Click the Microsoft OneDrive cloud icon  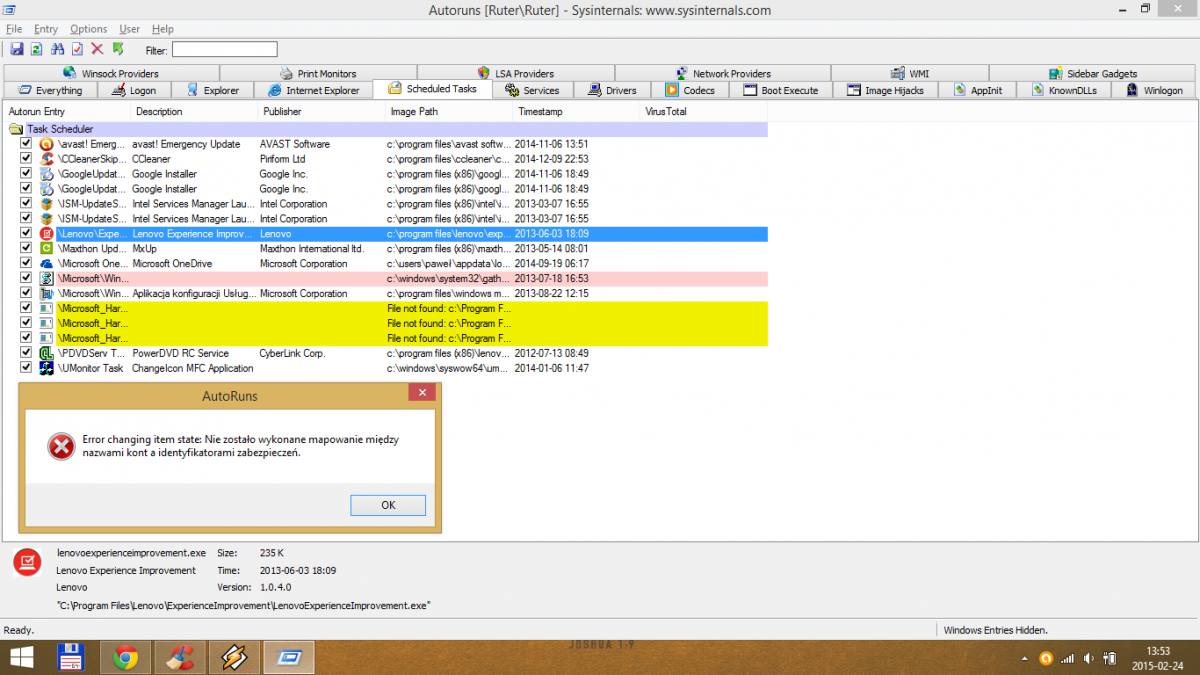[46, 264]
